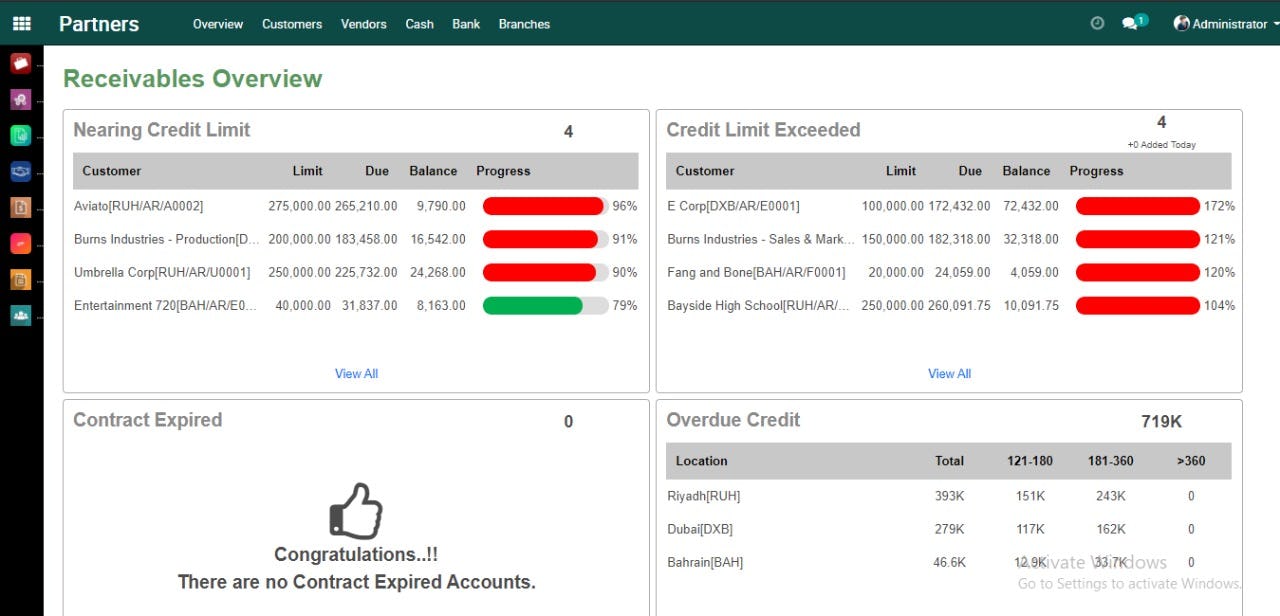Select the red briefcase module in sidebar
The image size is (1280, 616).
pyautogui.click(x=21, y=62)
